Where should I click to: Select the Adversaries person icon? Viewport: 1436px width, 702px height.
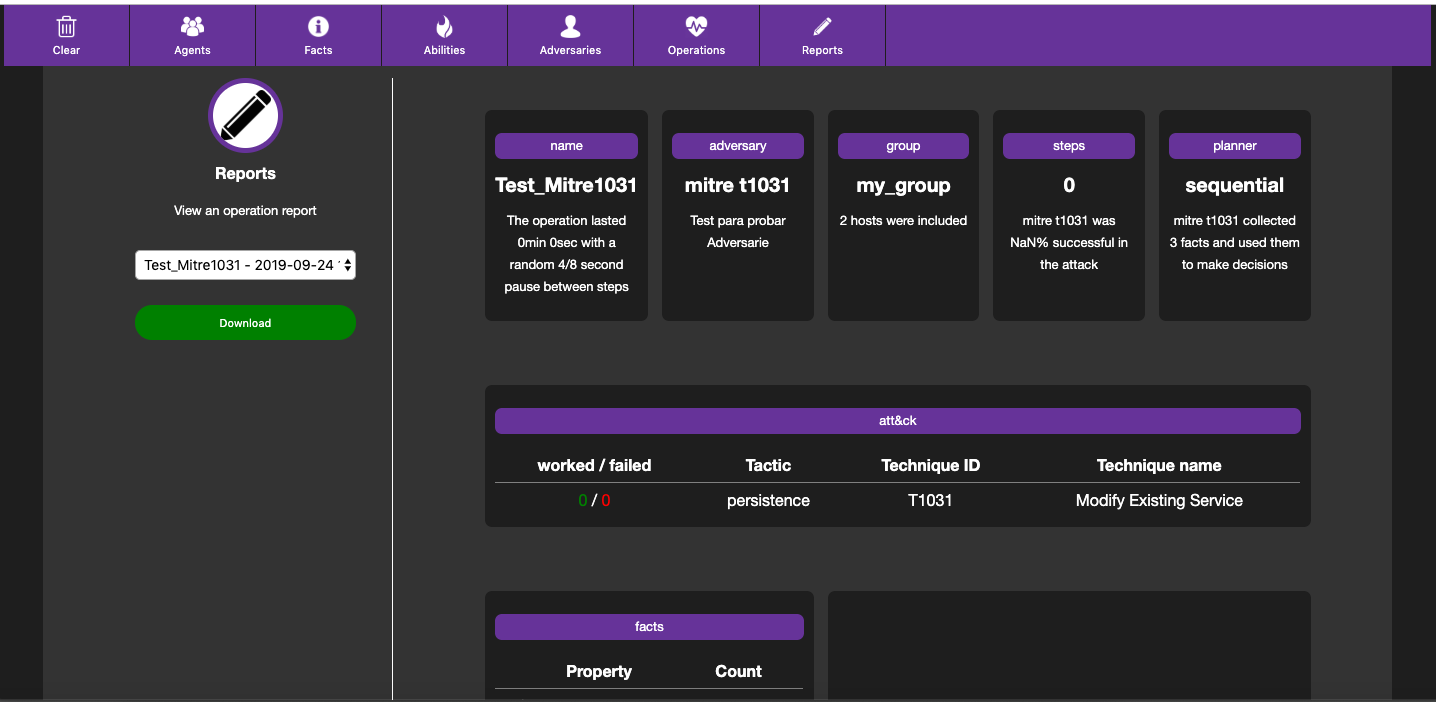point(570,27)
